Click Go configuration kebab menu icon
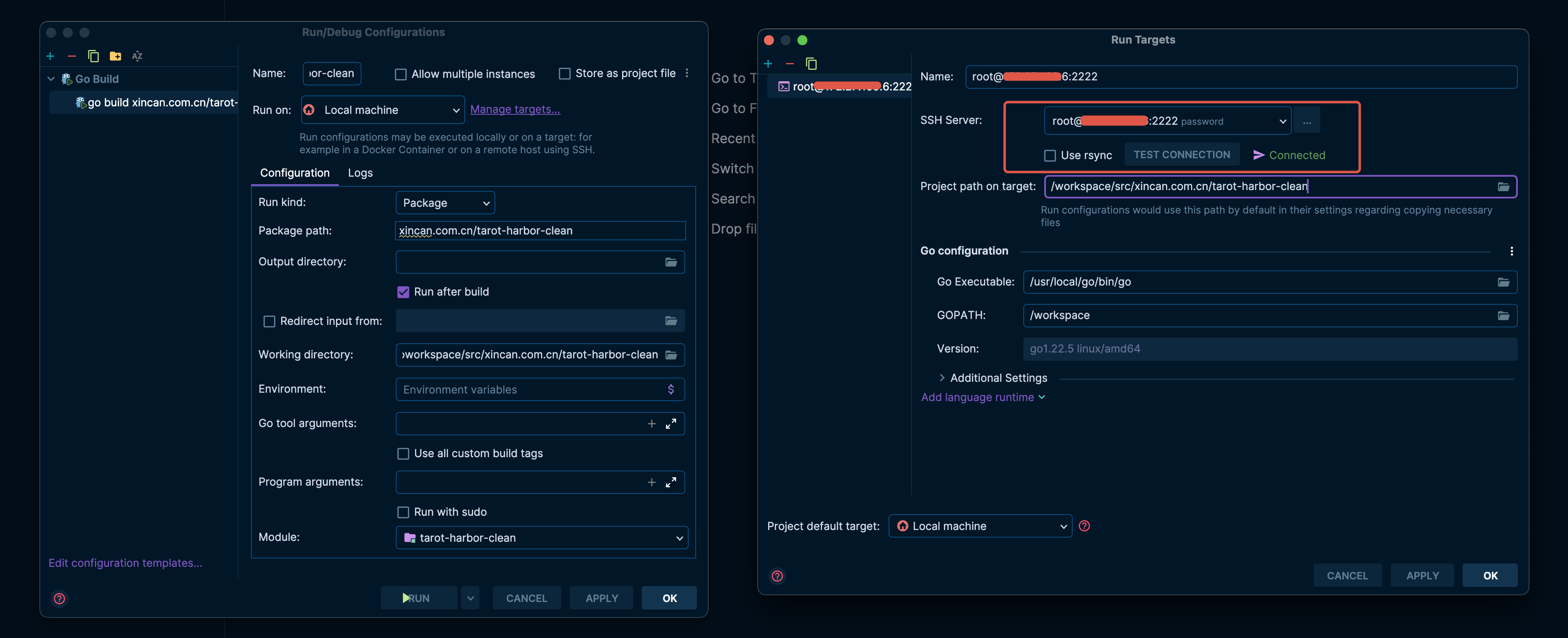 click(x=1512, y=251)
